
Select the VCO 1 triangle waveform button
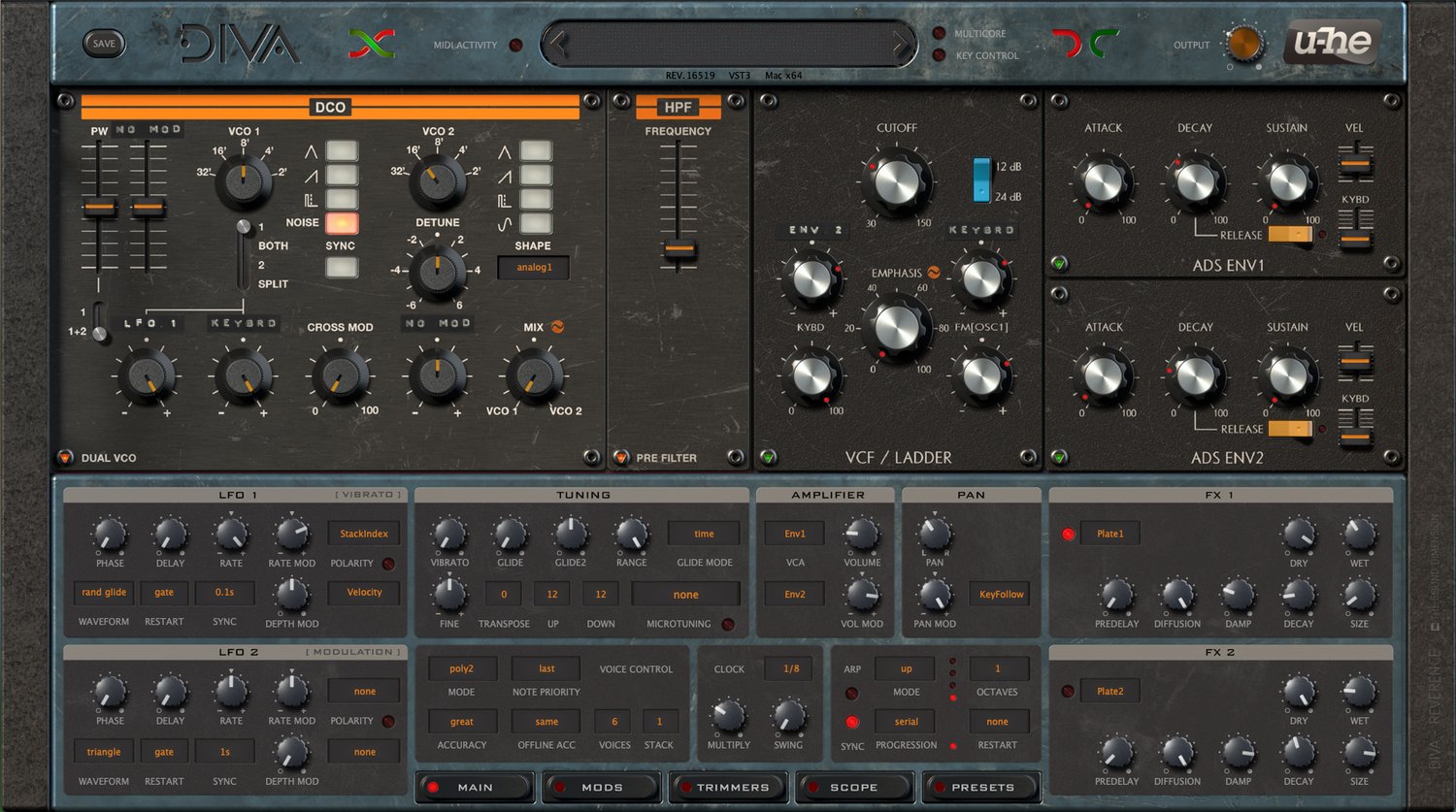342,150
